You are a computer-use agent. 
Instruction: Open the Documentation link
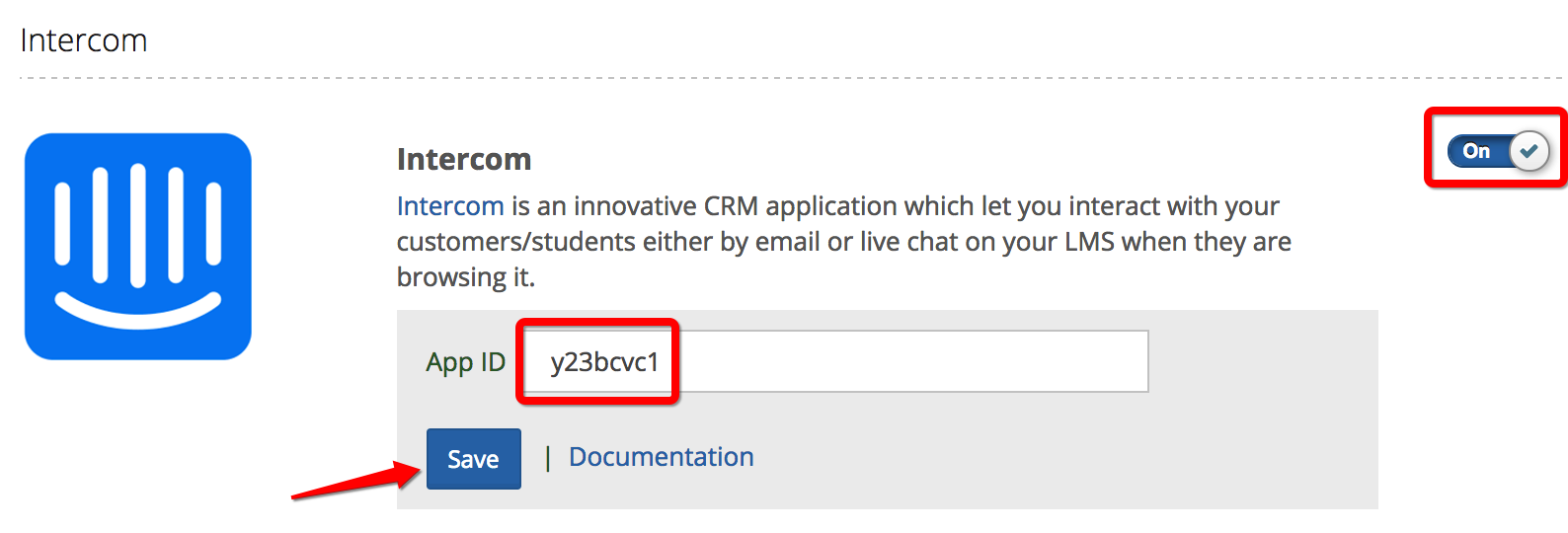[x=661, y=457]
